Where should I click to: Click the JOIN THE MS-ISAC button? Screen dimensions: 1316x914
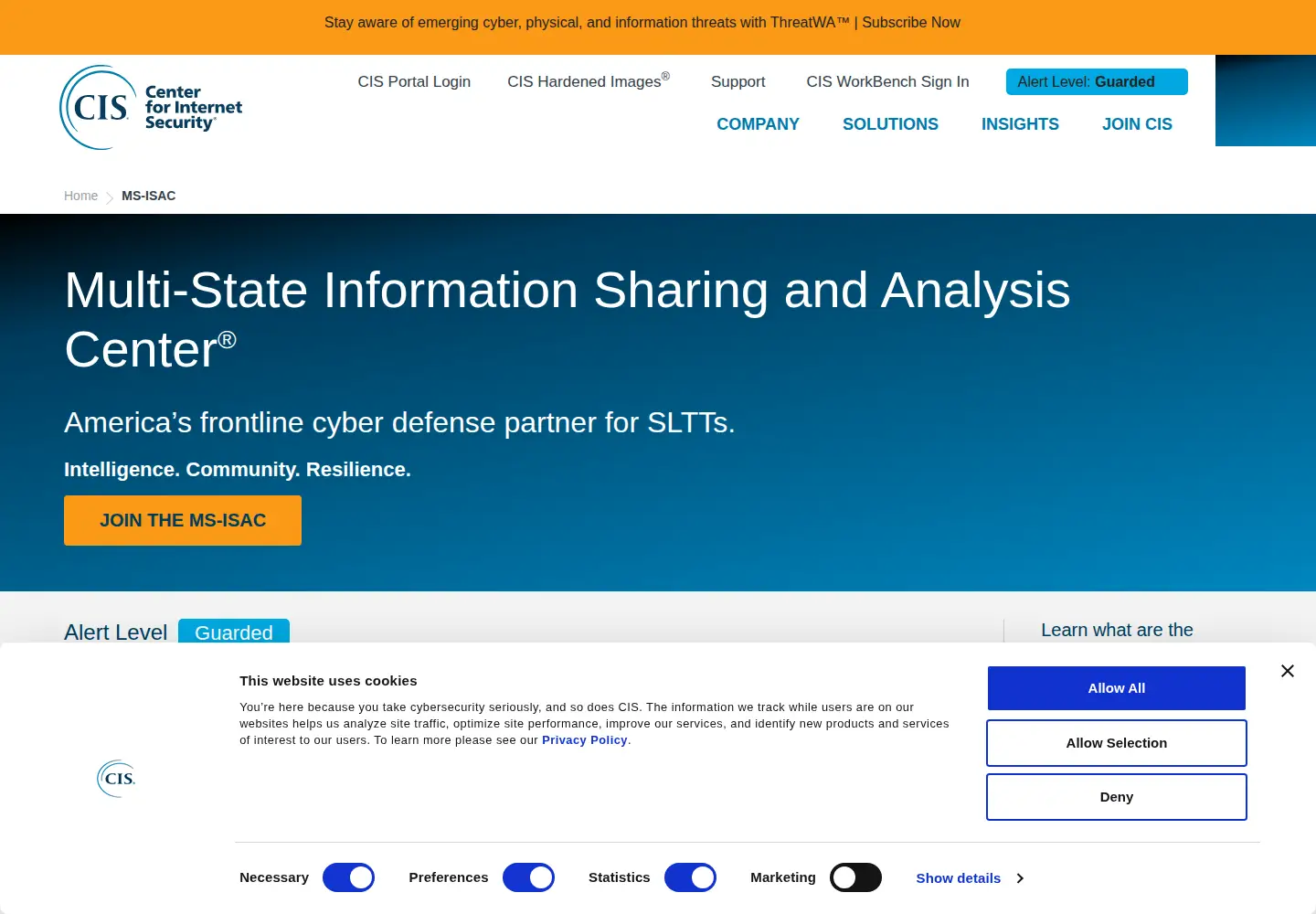point(183,520)
